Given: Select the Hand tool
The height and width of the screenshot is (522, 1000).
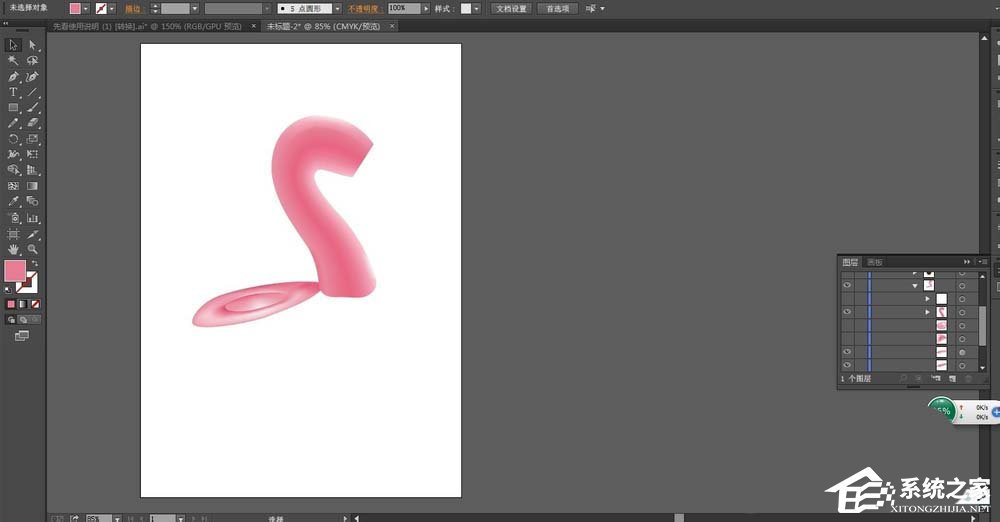Looking at the screenshot, I should coord(14,248).
